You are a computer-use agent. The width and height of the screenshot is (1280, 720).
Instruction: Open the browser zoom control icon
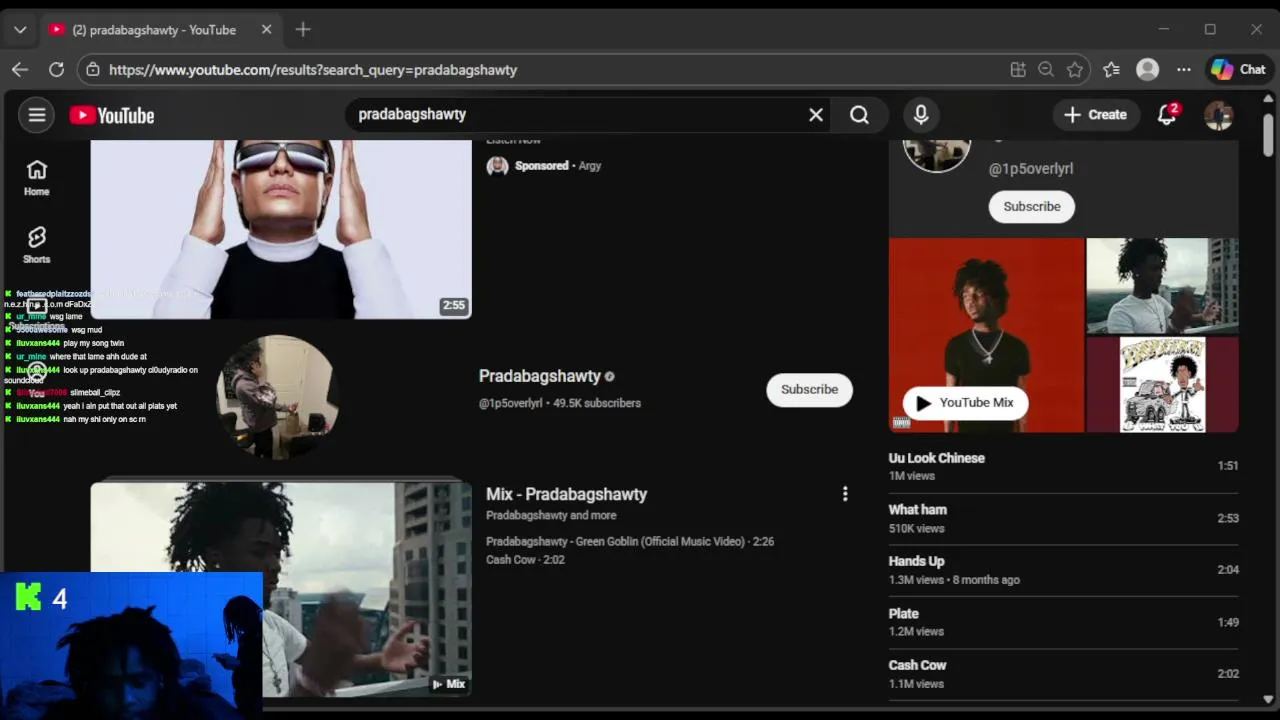(x=1046, y=70)
